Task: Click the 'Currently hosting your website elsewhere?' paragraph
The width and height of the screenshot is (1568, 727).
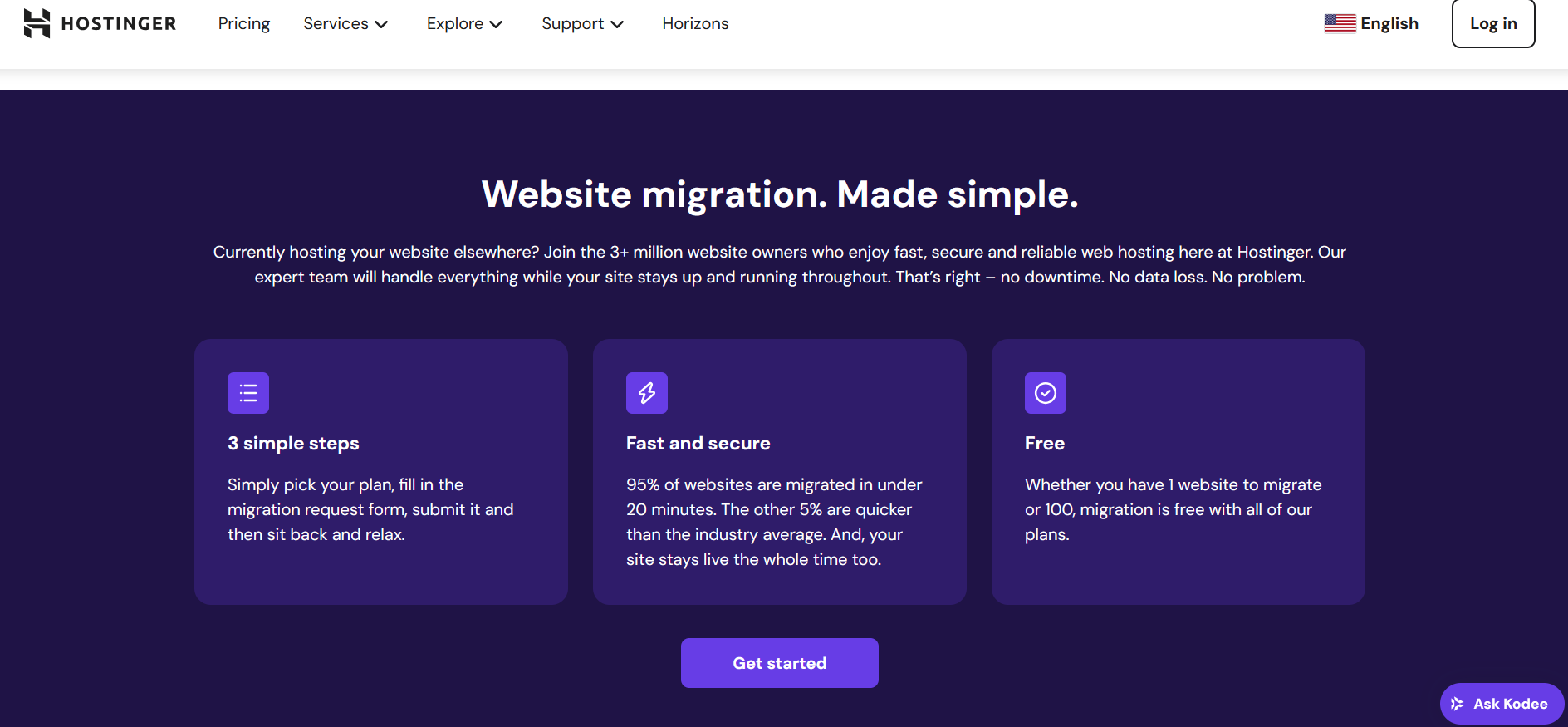Action: [x=780, y=264]
